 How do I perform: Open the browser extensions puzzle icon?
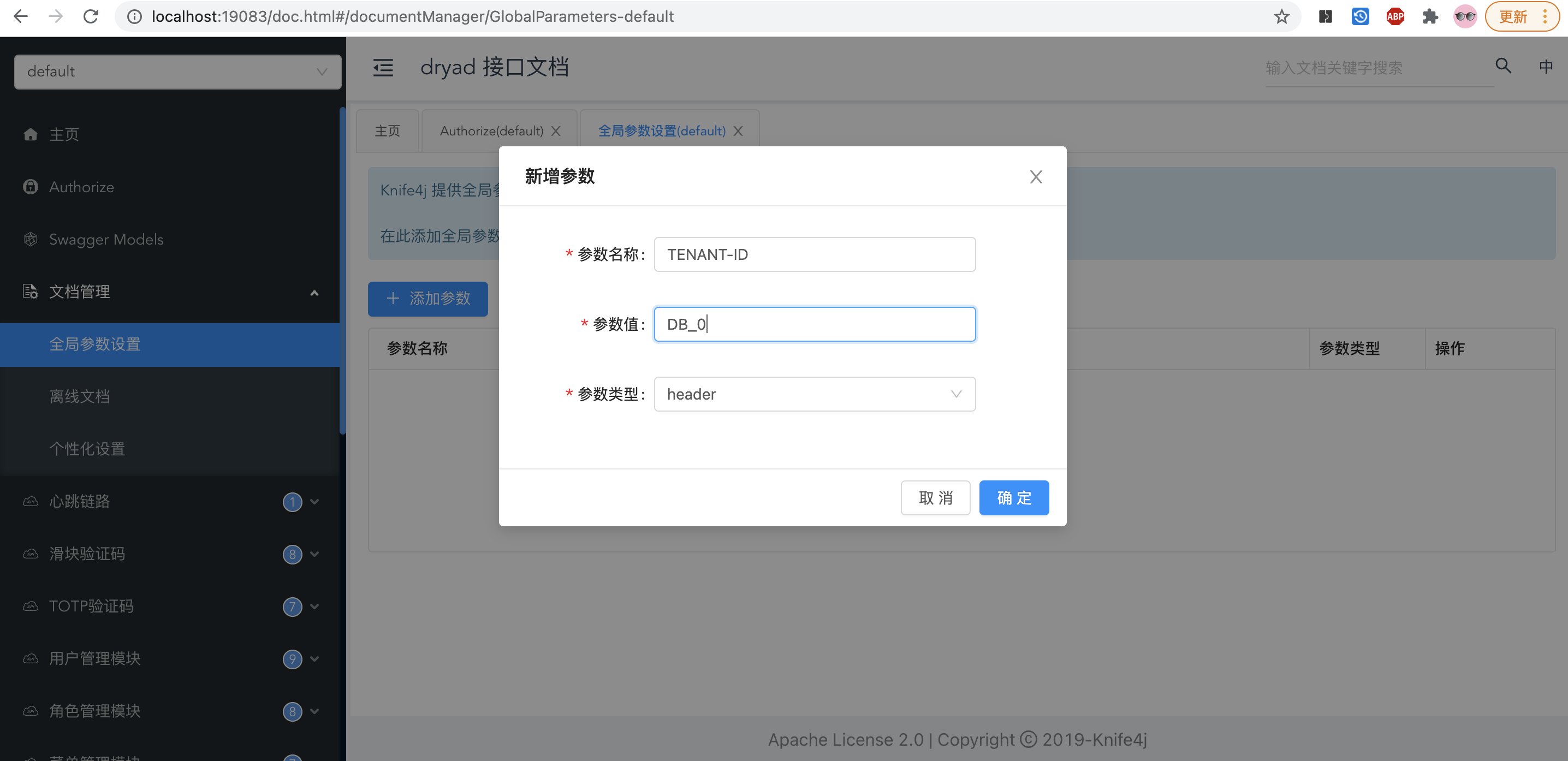1430,16
